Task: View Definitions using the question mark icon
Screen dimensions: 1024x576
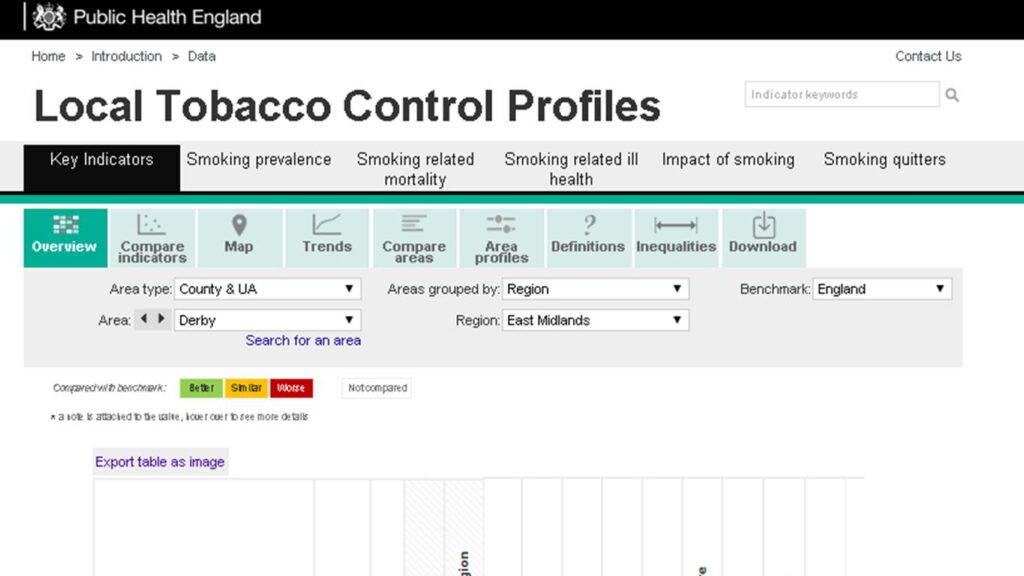Action: [589, 237]
